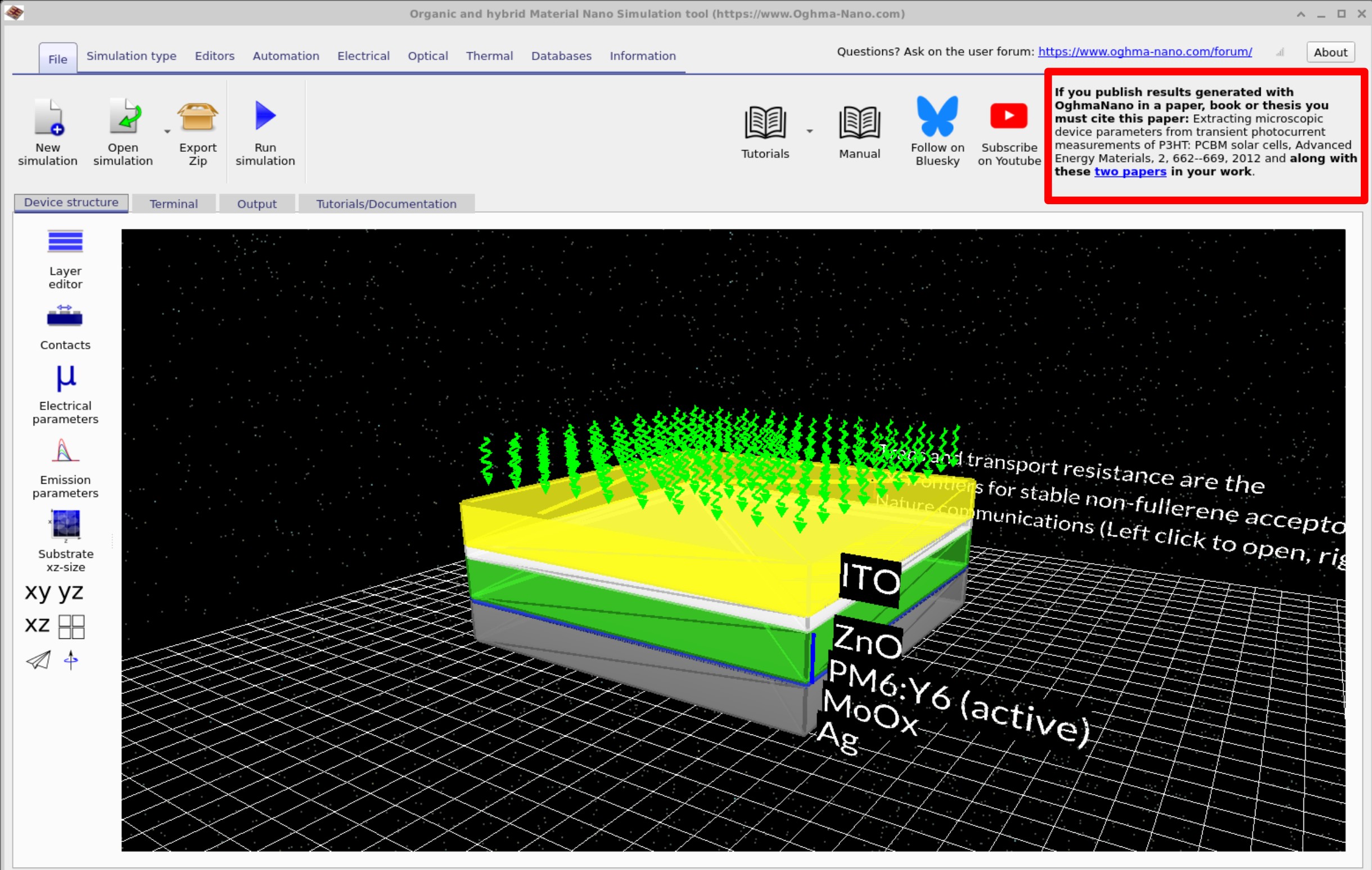Click the About button

pos(1330,52)
